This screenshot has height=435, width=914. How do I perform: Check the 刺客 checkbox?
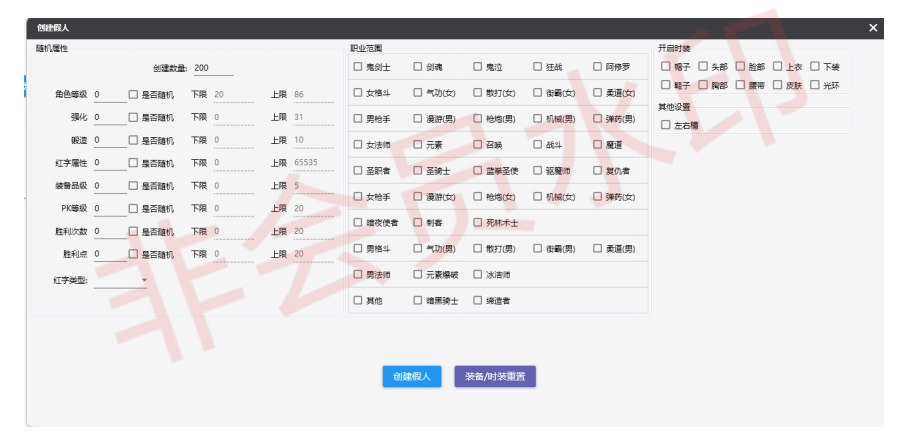click(x=418, y=222)
